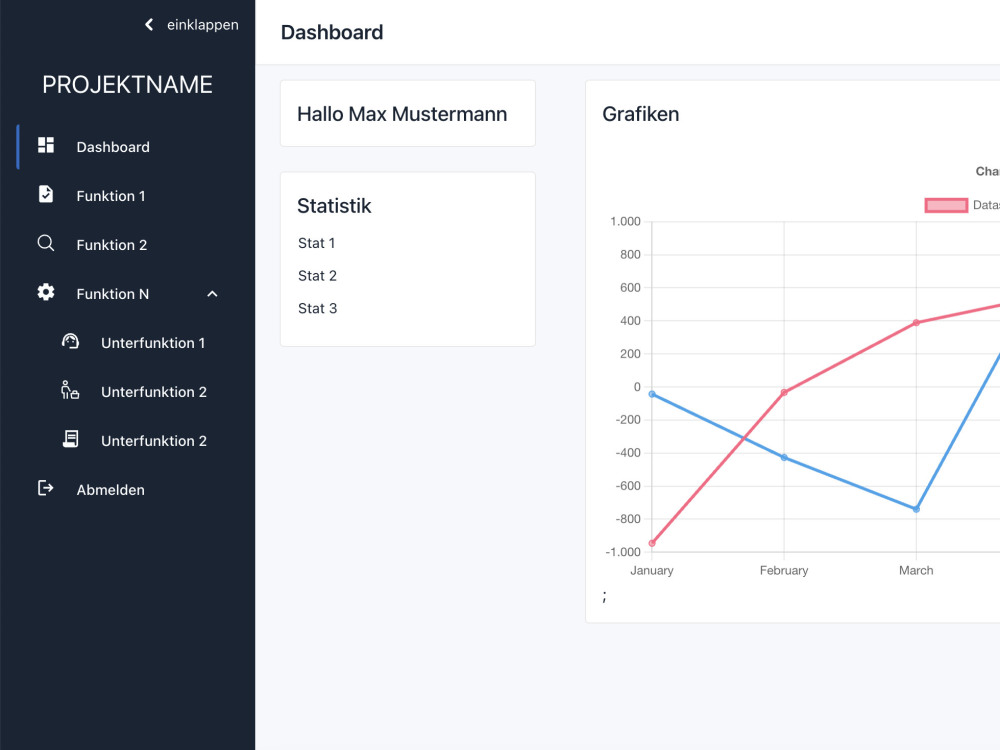Click the Abmelden logout icon
Screen dimensions: 1000x750
[45, 488]
